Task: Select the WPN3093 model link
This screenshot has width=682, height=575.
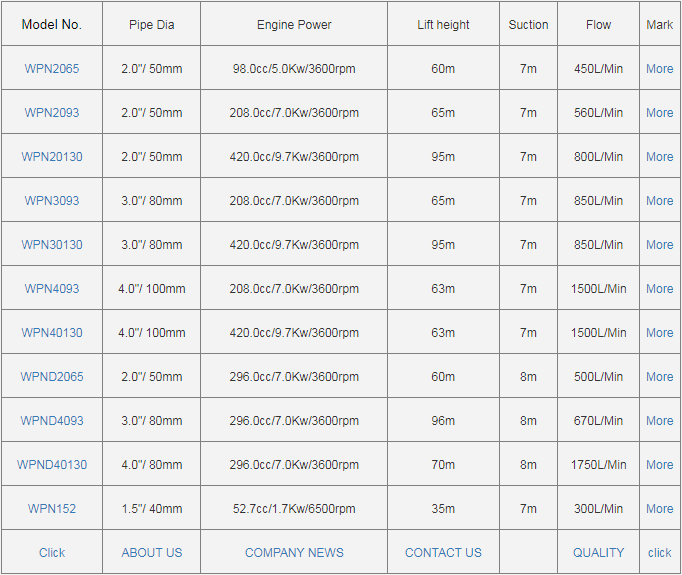Action: (x=52, y=201)
